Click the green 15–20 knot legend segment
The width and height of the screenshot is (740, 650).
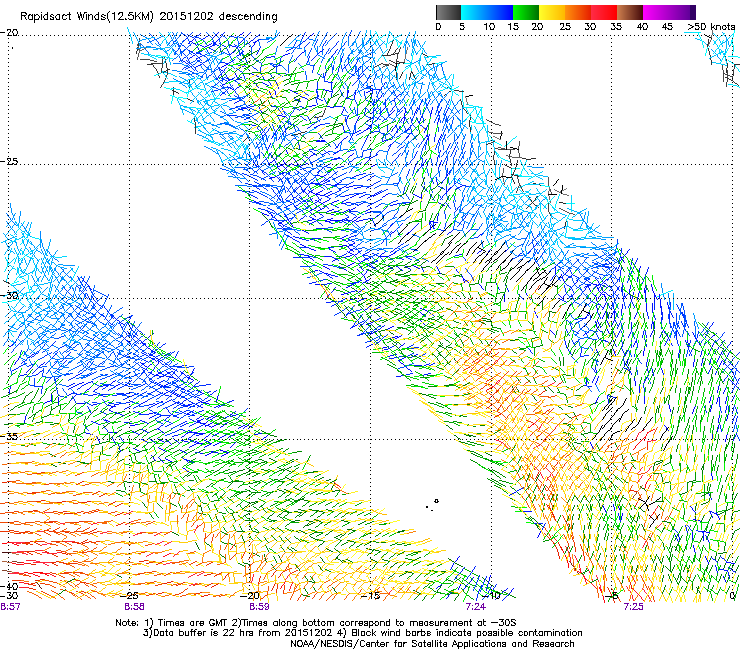pos(526,12)
